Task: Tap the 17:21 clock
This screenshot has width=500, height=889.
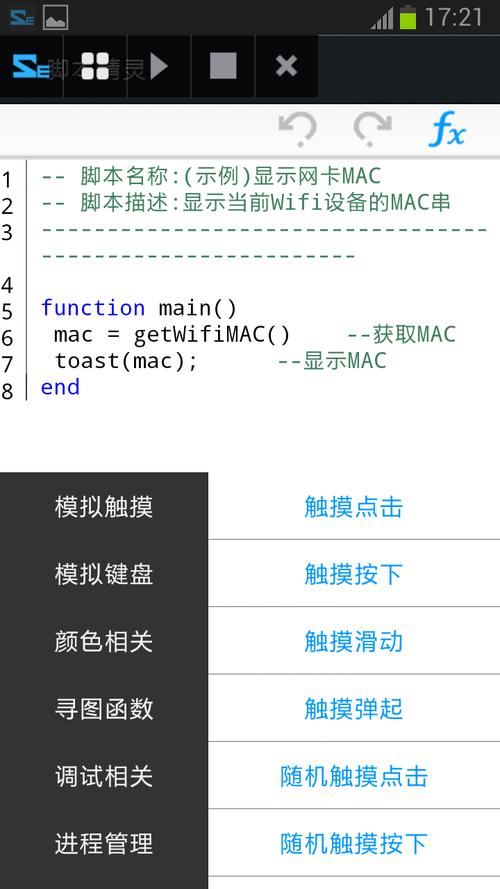Action: [x=454, y=18]
